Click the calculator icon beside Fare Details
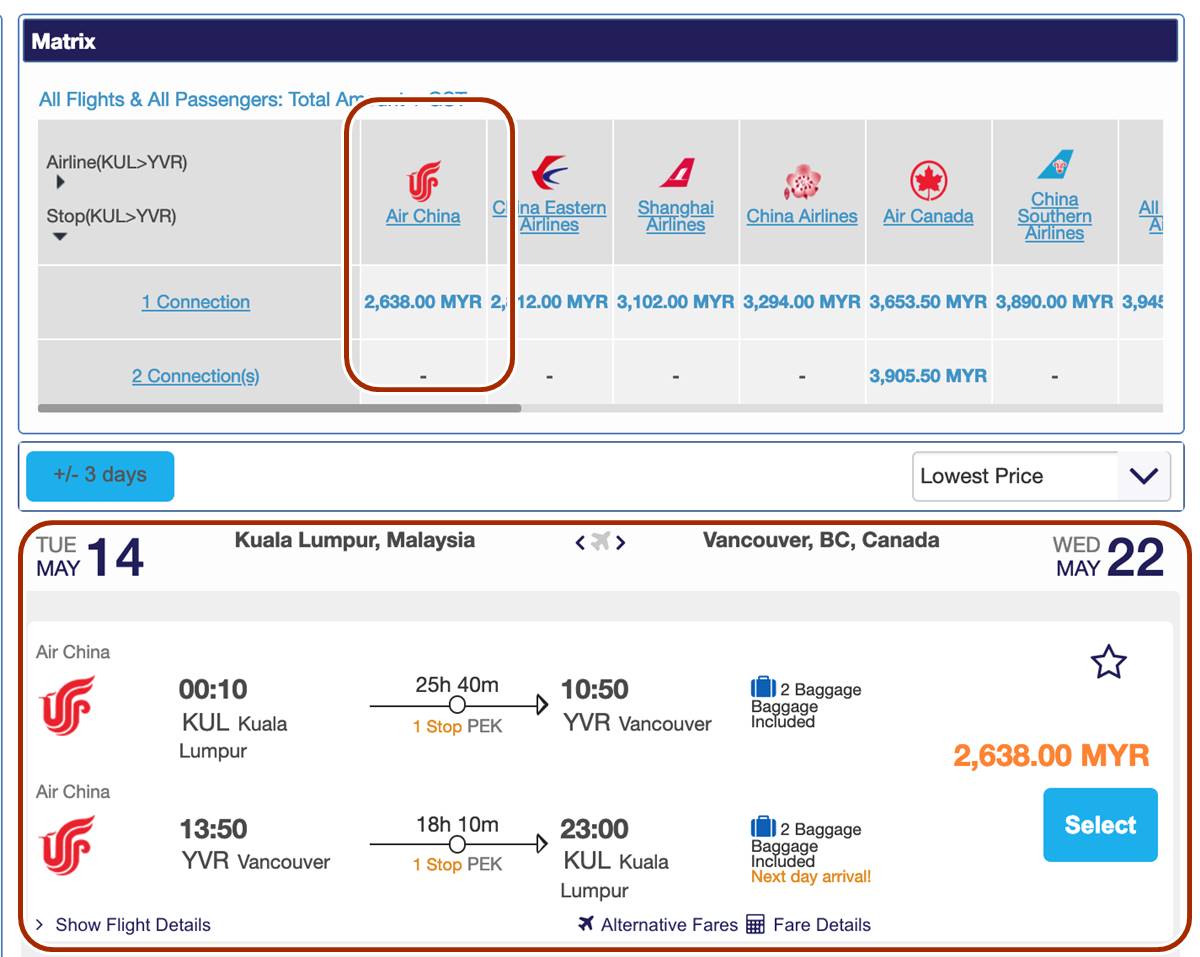 click(755, 924)
